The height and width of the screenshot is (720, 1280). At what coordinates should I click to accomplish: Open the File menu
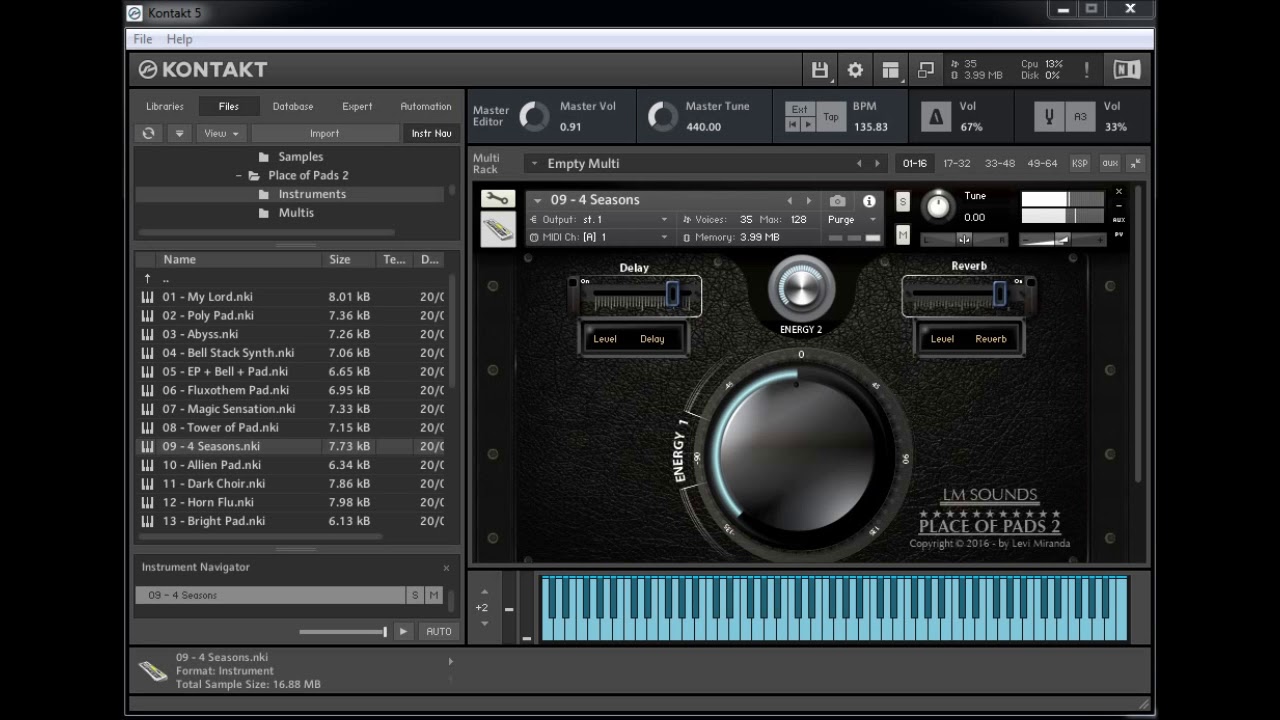point(143,39)
